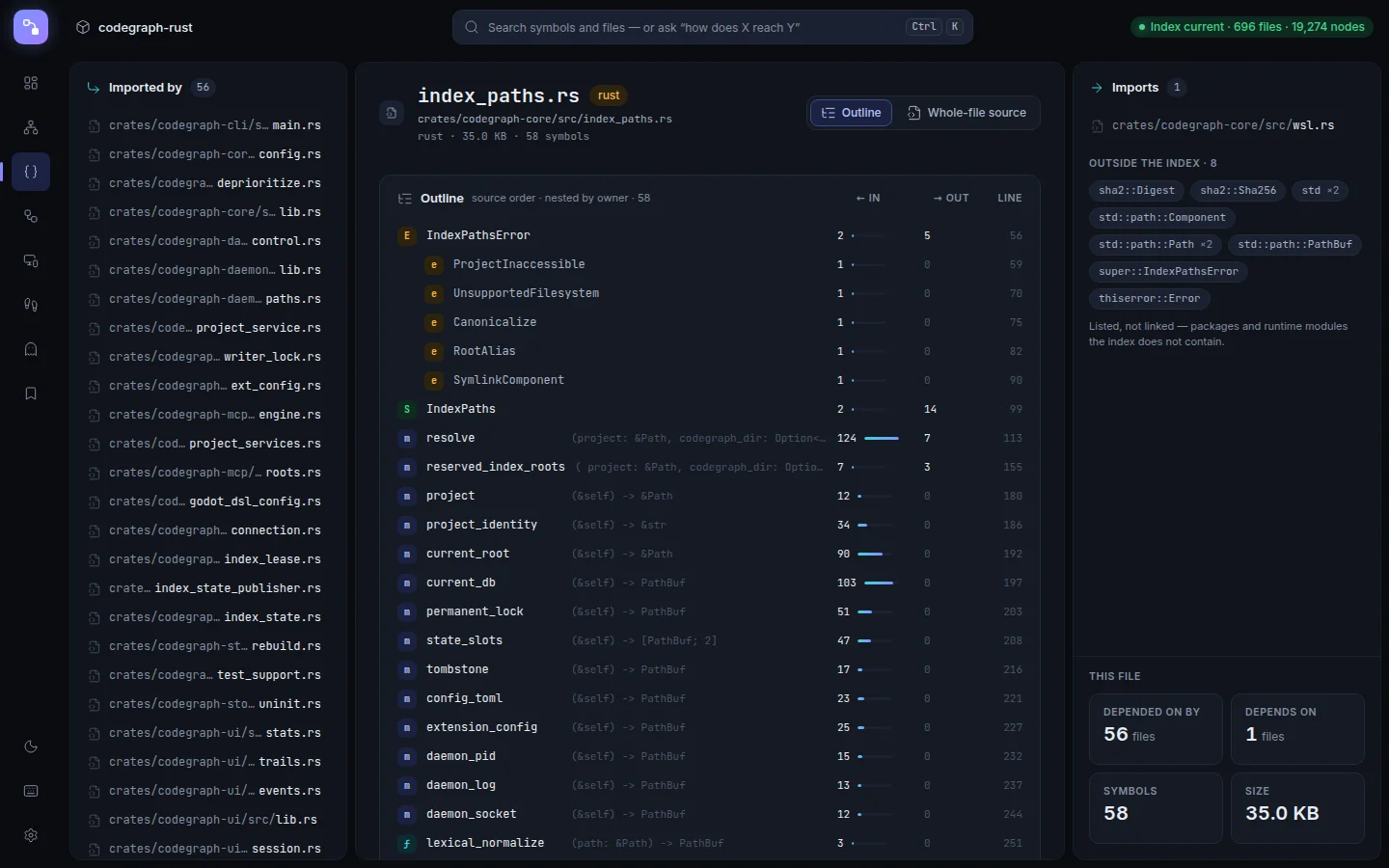
Task: Switch to Whole-file source view
Action: click(967, 113)
